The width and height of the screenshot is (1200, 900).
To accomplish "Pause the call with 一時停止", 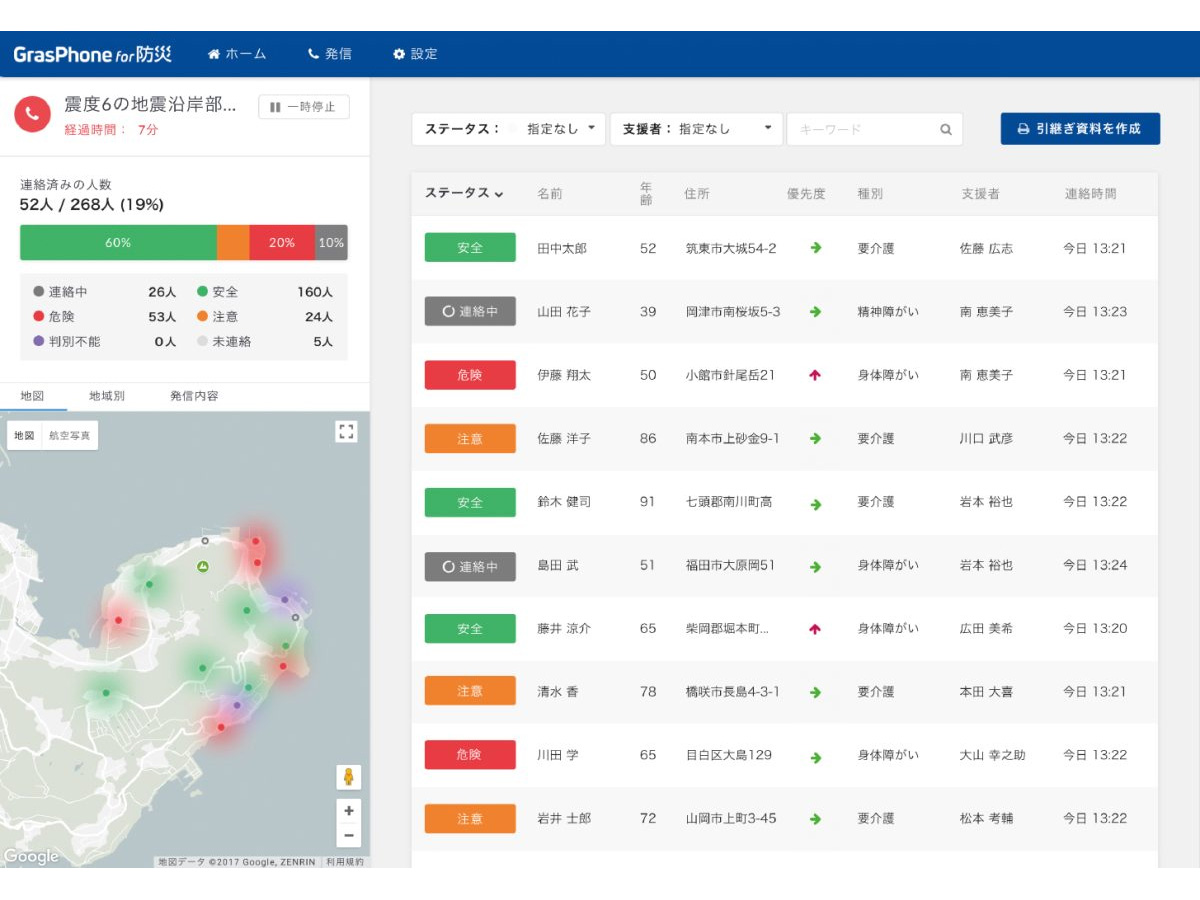I will point(303,107).
